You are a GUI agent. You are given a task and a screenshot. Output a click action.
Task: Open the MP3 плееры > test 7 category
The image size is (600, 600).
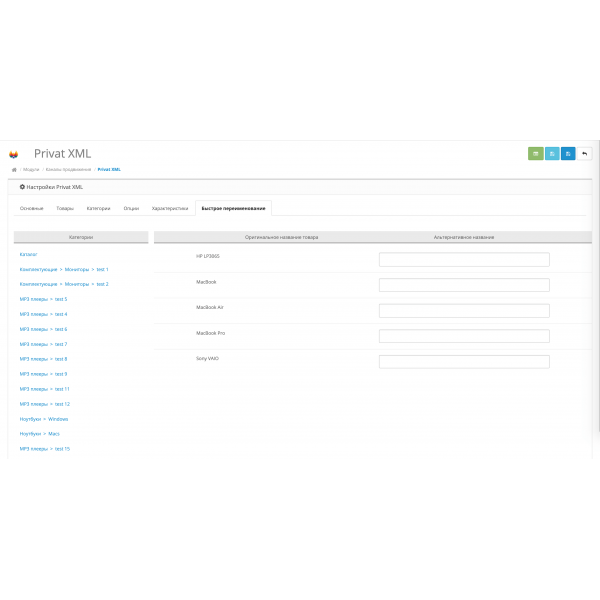pos(43,344)
